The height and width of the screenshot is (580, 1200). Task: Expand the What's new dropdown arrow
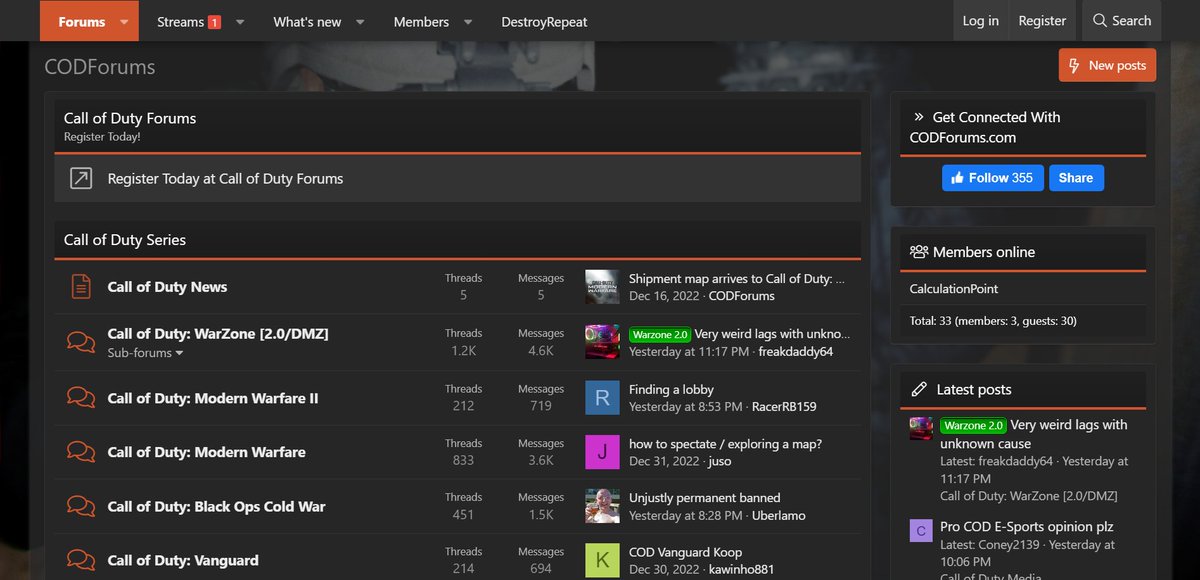pos(360,22)
